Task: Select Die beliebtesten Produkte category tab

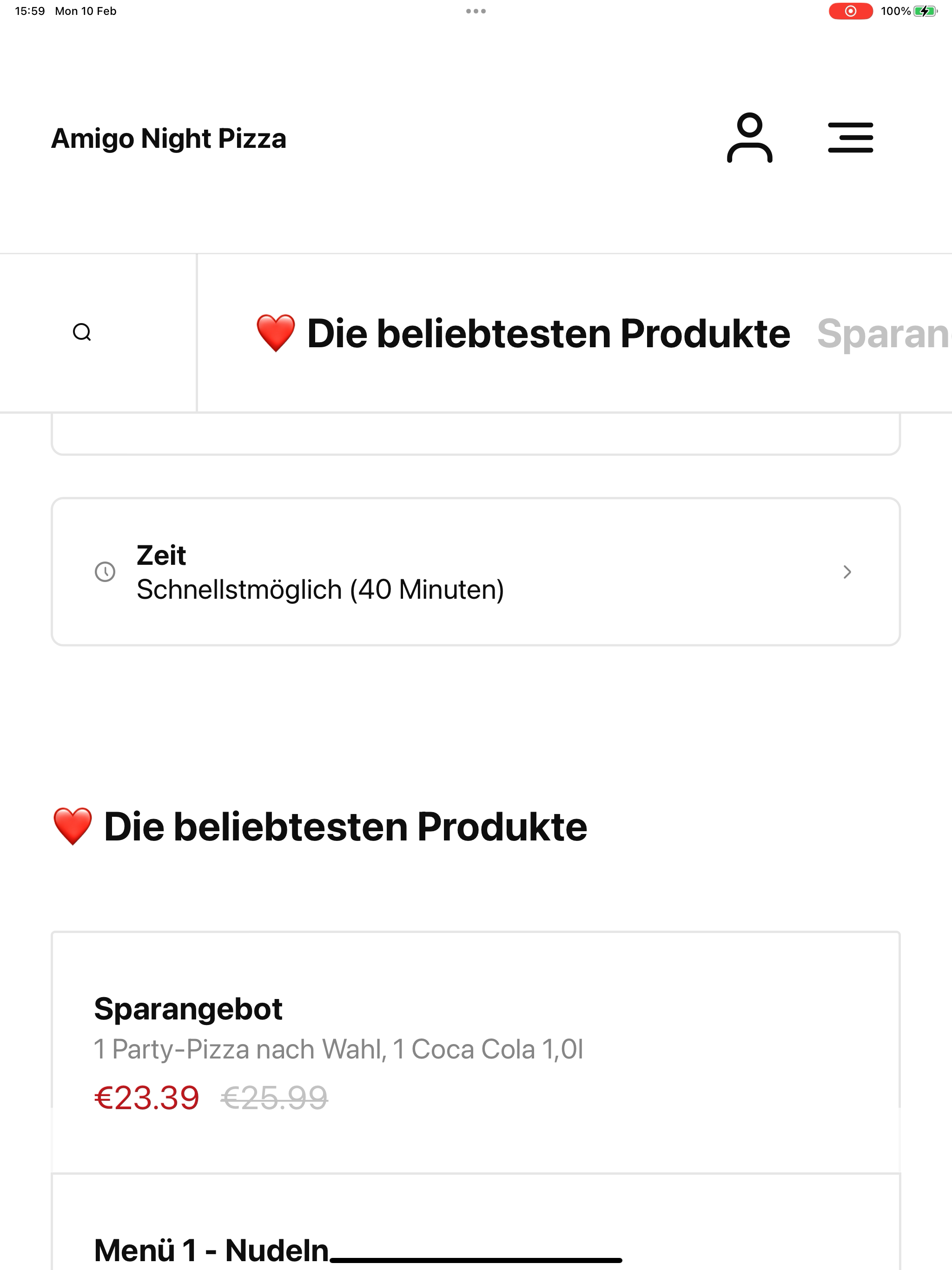Action: coord(549,334)
